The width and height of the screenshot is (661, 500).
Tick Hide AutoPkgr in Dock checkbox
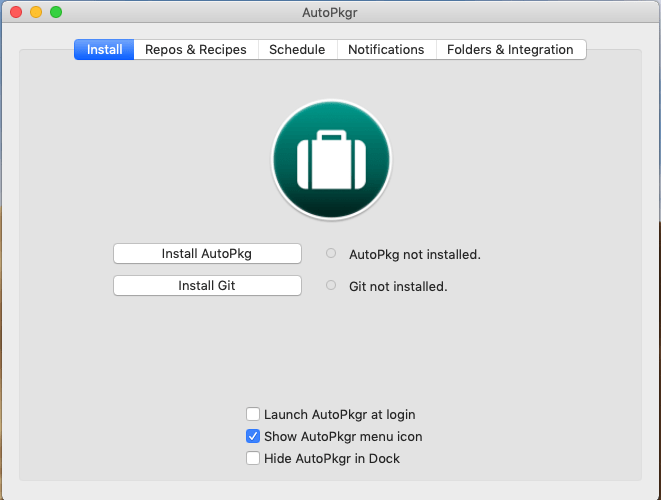(253, 458)
